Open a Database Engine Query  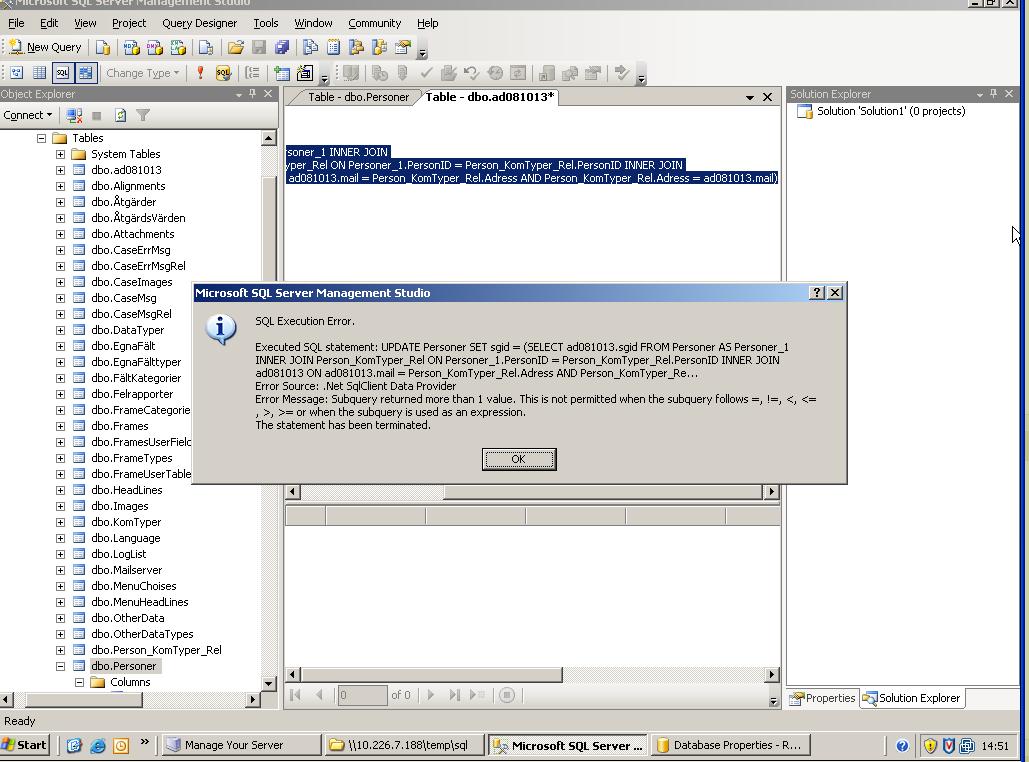tap(103, 47)
